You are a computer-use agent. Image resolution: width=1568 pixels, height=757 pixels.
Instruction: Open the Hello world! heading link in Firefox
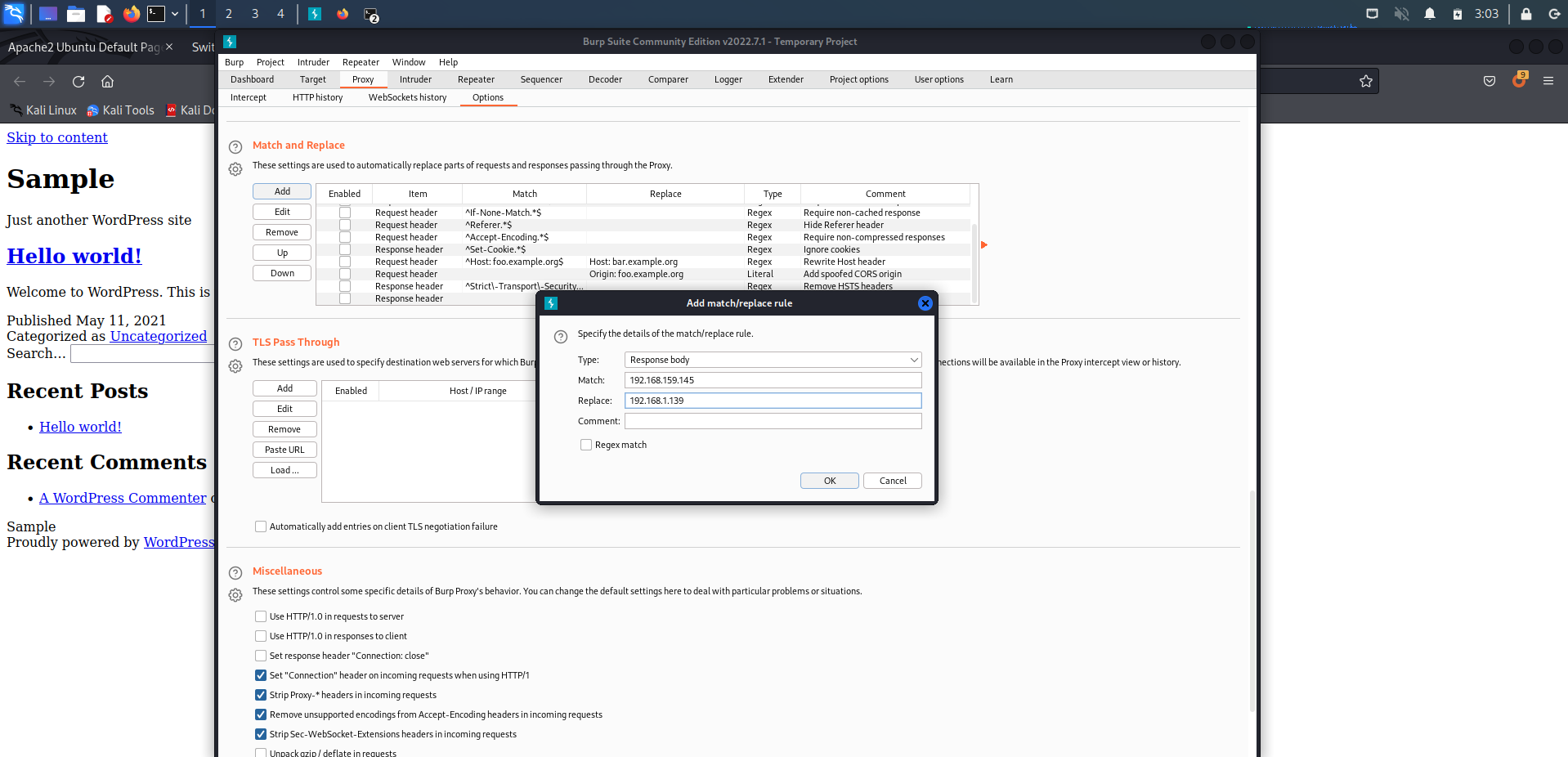(74, 256)
